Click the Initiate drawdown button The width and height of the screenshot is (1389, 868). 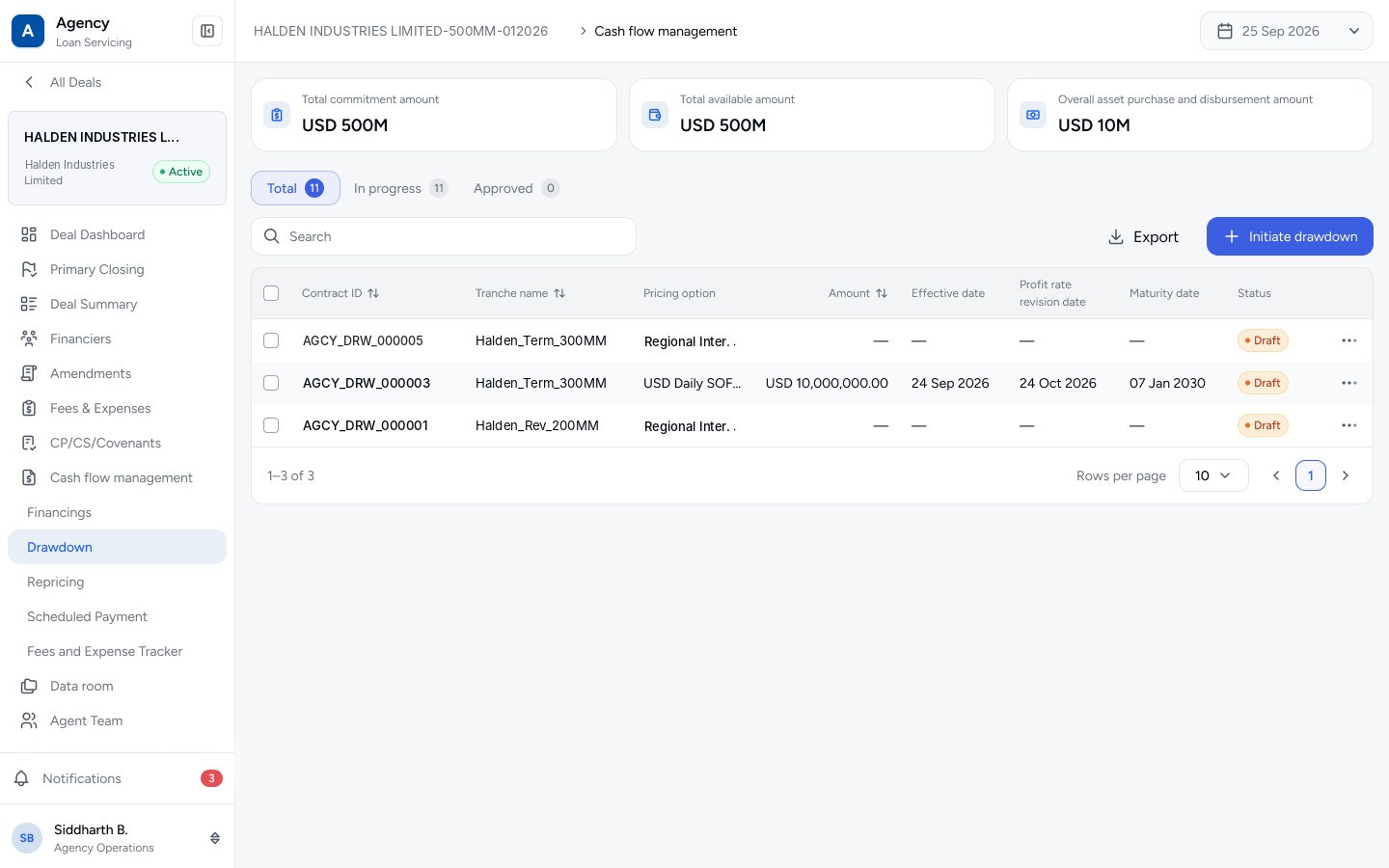point(1290,236)
